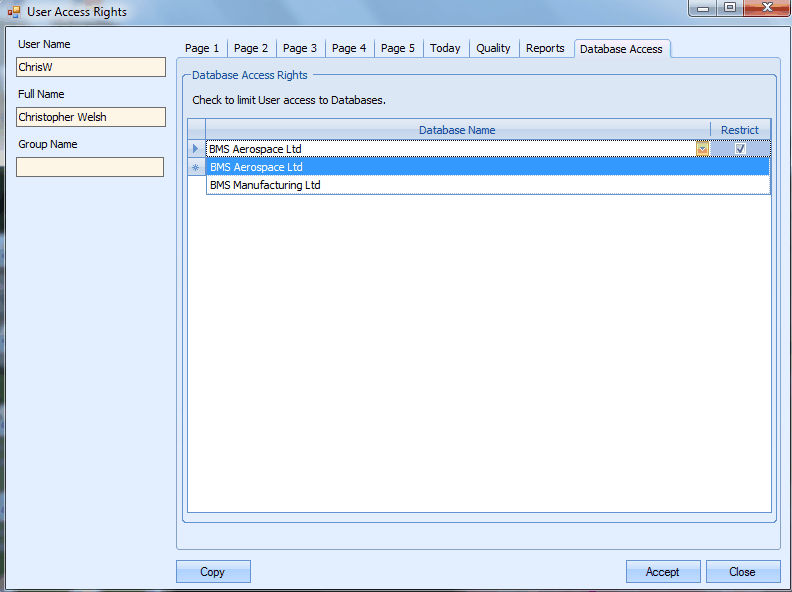Click the Close button at bottom
Viewport: 792px width, 592px height.
tap(742, 572)
